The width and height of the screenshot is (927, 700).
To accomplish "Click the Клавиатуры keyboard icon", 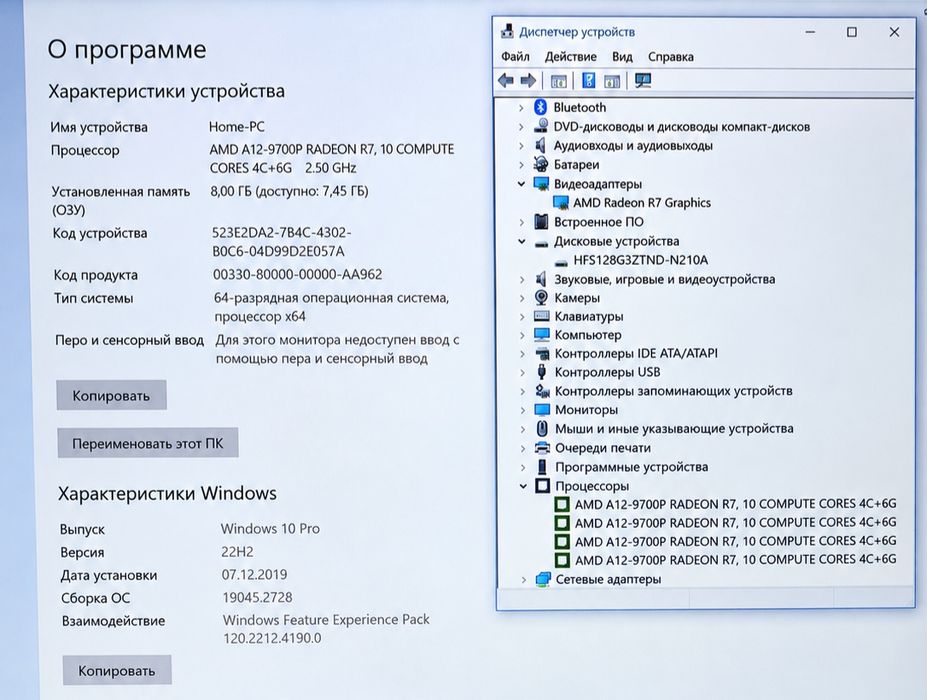I will (x=542, y=316).
